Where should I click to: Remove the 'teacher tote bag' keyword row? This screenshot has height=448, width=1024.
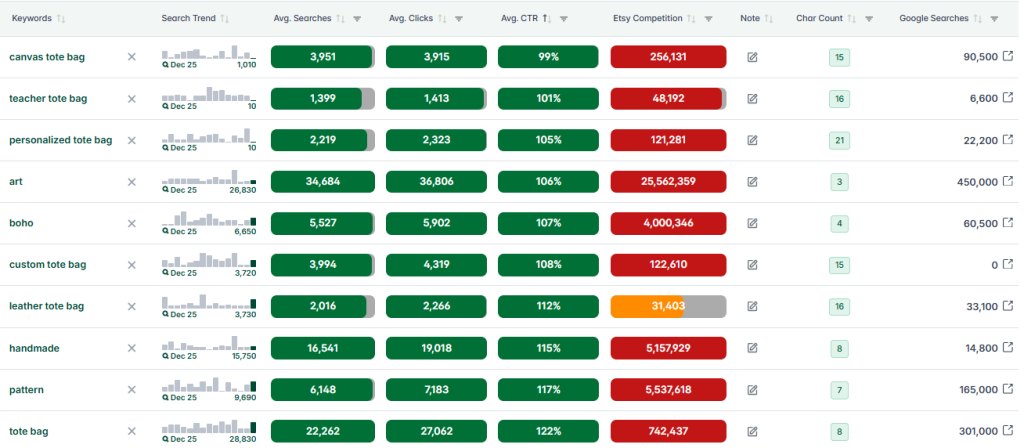point(131,99)
